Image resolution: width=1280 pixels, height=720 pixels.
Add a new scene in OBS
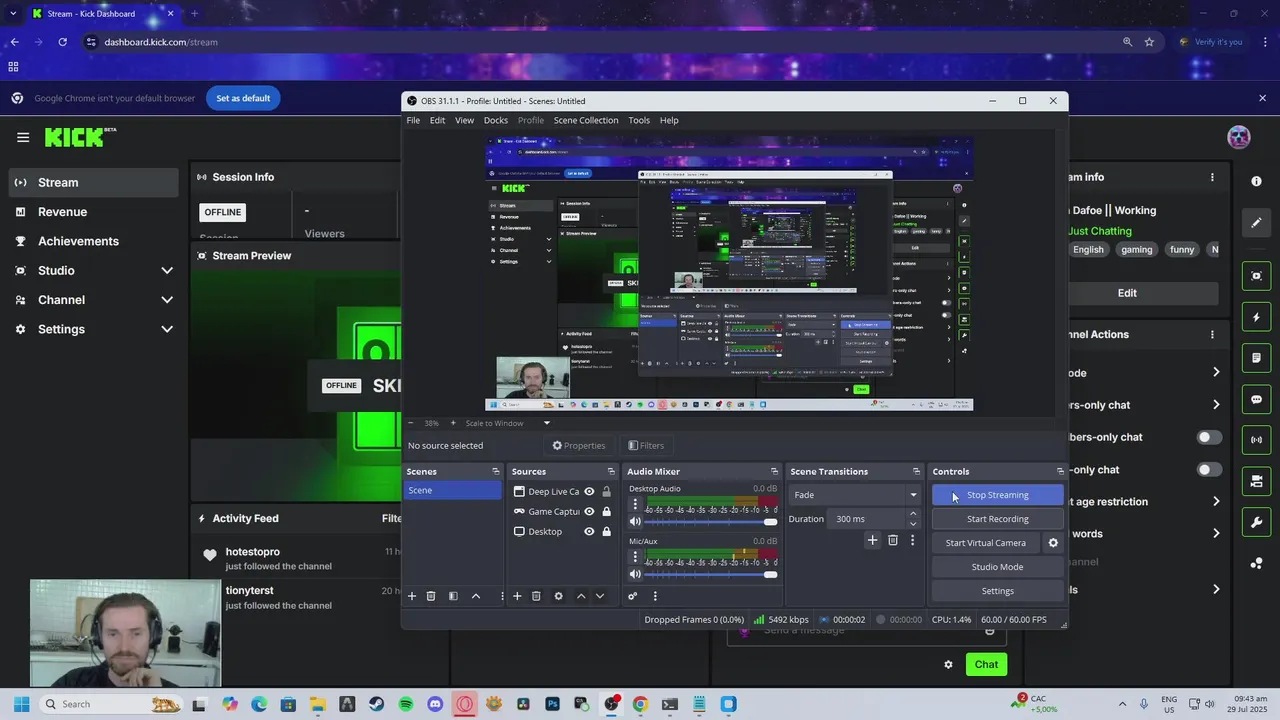click(411, 596)
